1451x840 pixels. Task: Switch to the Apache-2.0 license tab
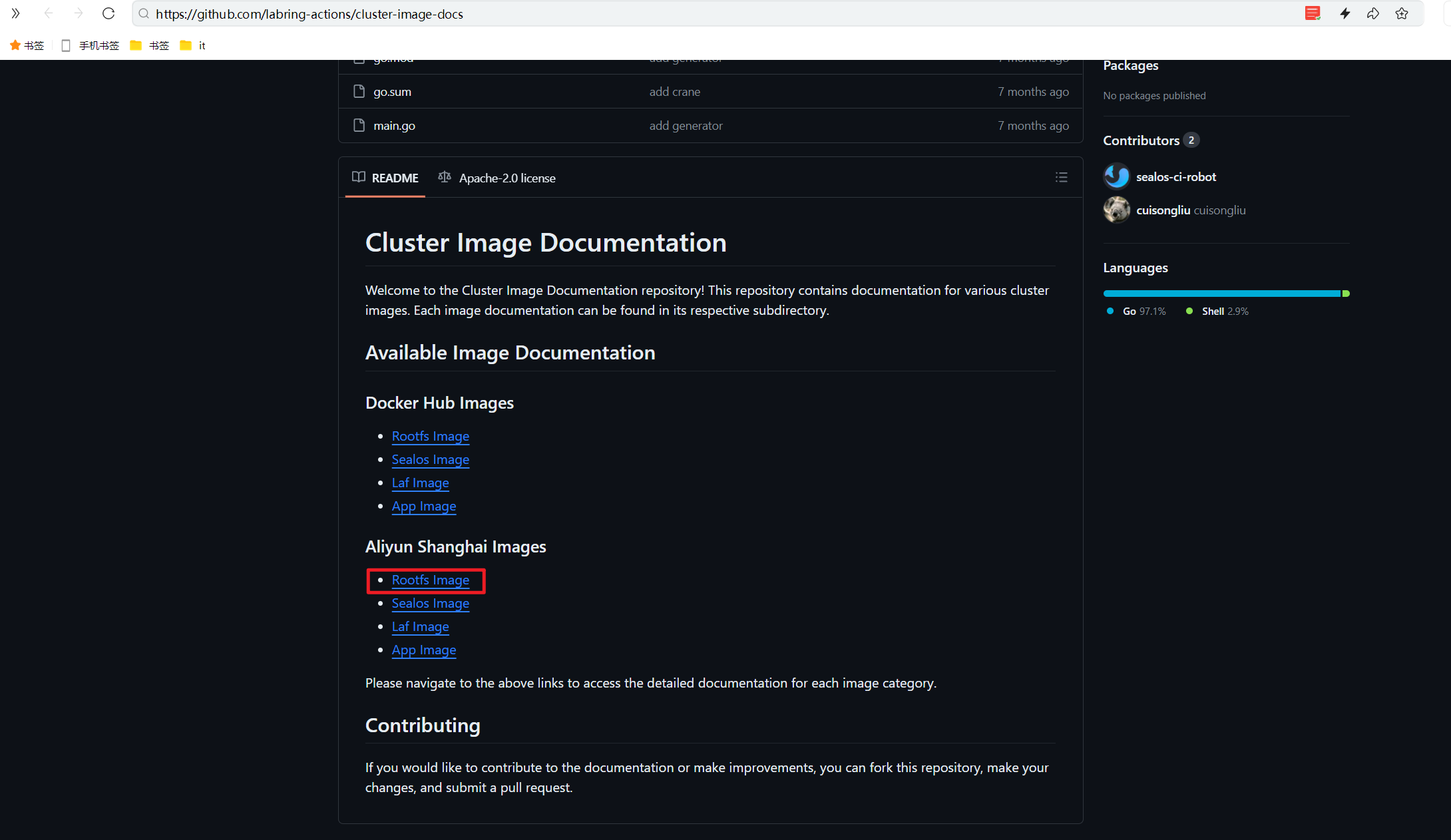pos(497,178)
